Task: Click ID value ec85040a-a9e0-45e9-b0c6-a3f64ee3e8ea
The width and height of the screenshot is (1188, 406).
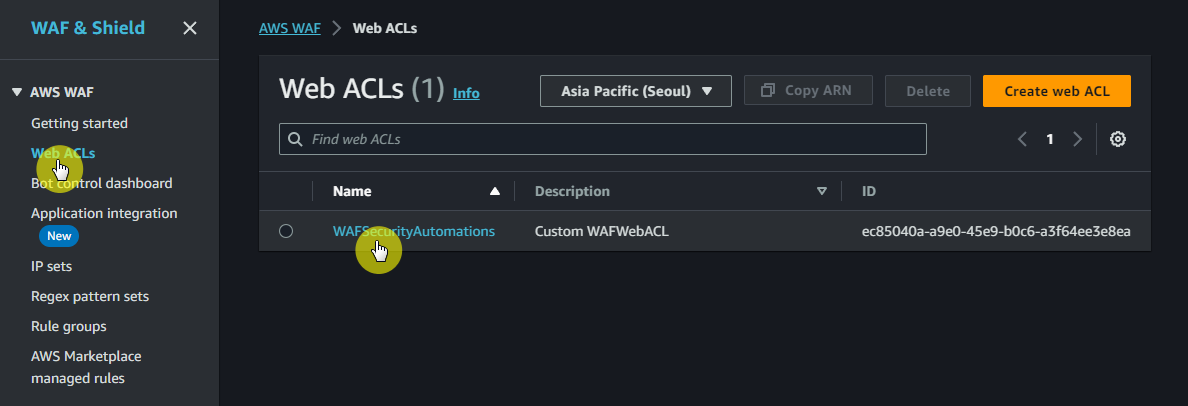Action: click(x=996, y=231)
